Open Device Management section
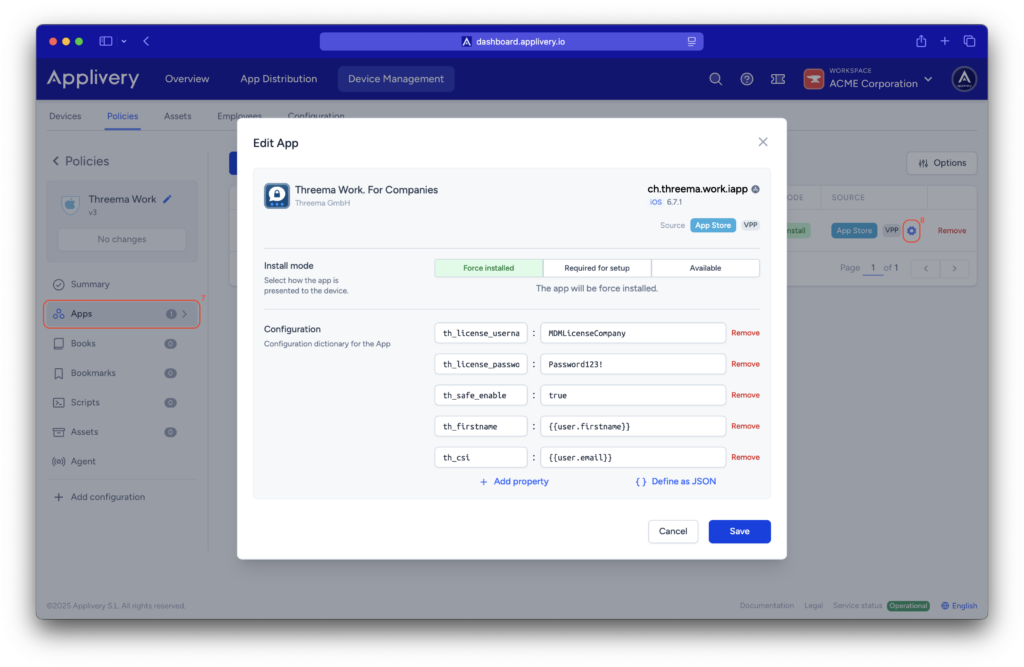This screenshot has height=667, width=1024. 396,79
